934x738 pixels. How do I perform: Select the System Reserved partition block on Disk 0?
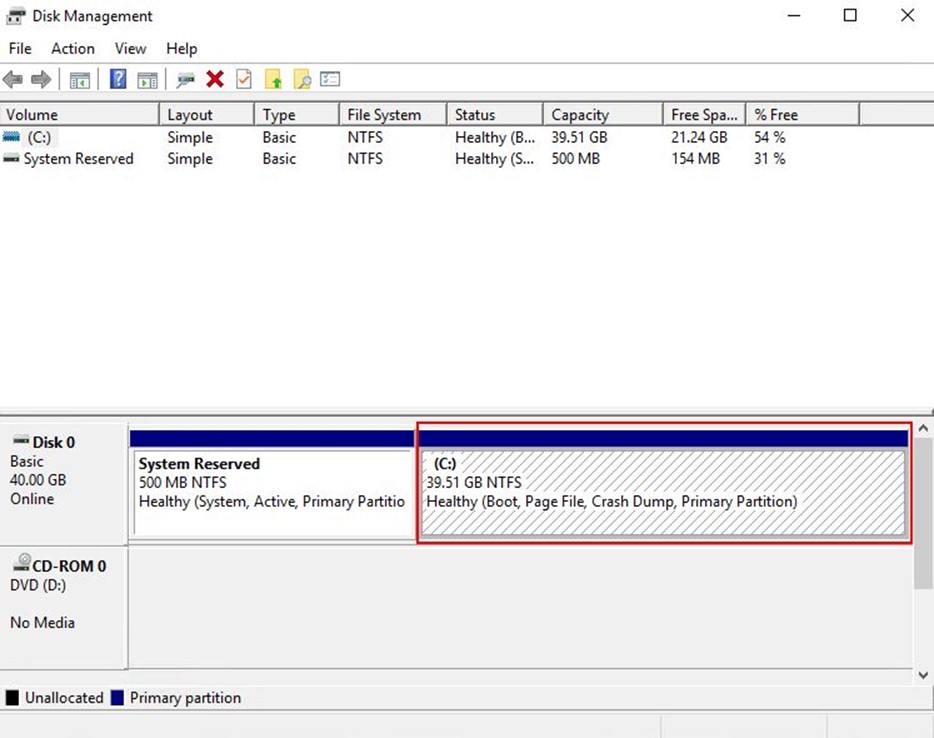272,483
